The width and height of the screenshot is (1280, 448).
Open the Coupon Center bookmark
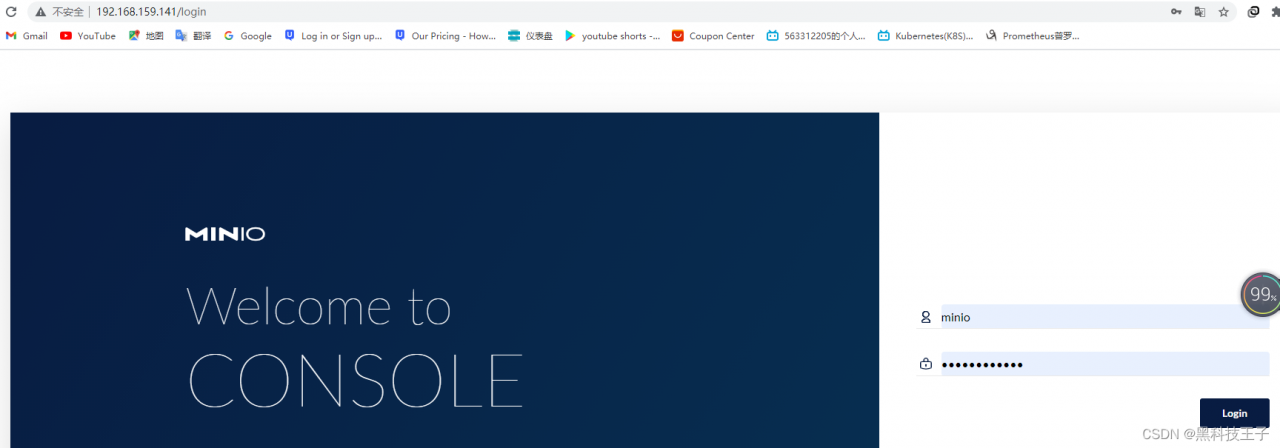[713, 35]
